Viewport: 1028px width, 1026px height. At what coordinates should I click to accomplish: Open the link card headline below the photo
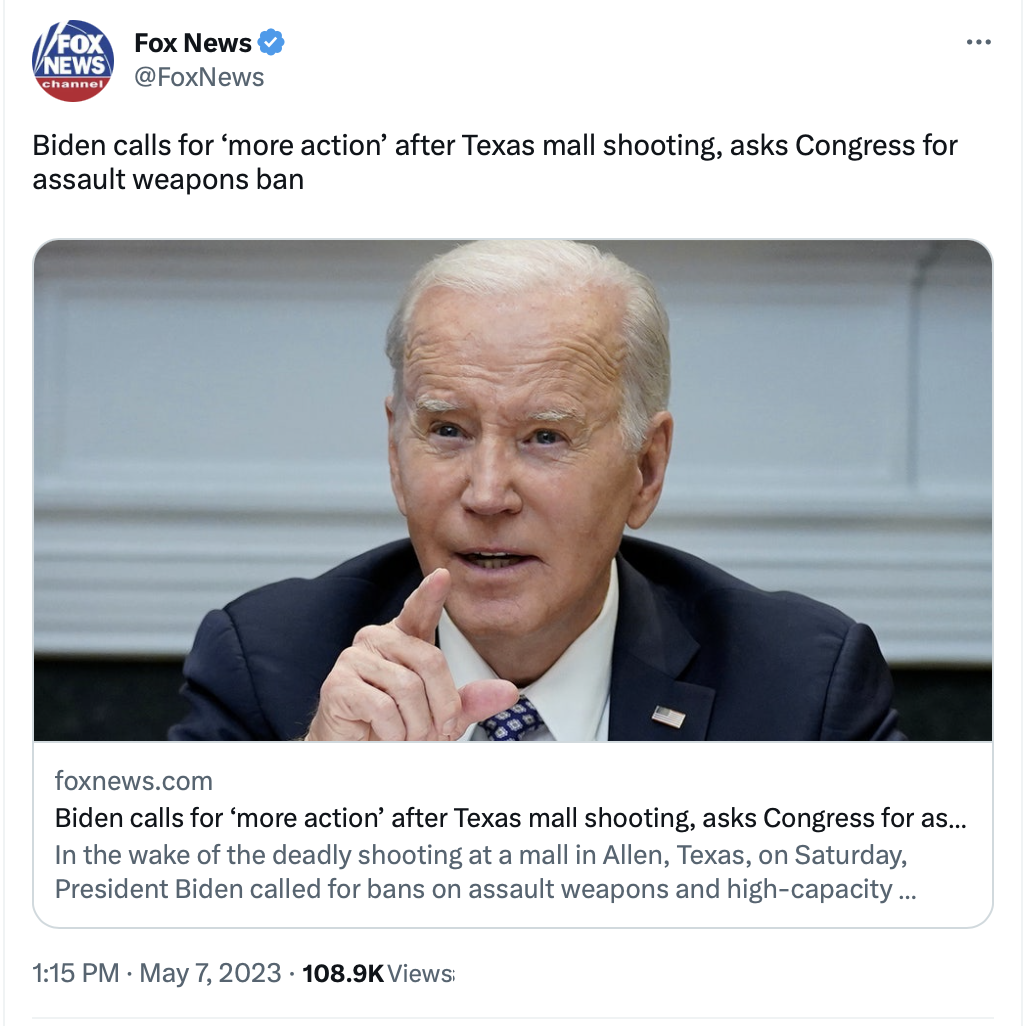pos(511,818)
